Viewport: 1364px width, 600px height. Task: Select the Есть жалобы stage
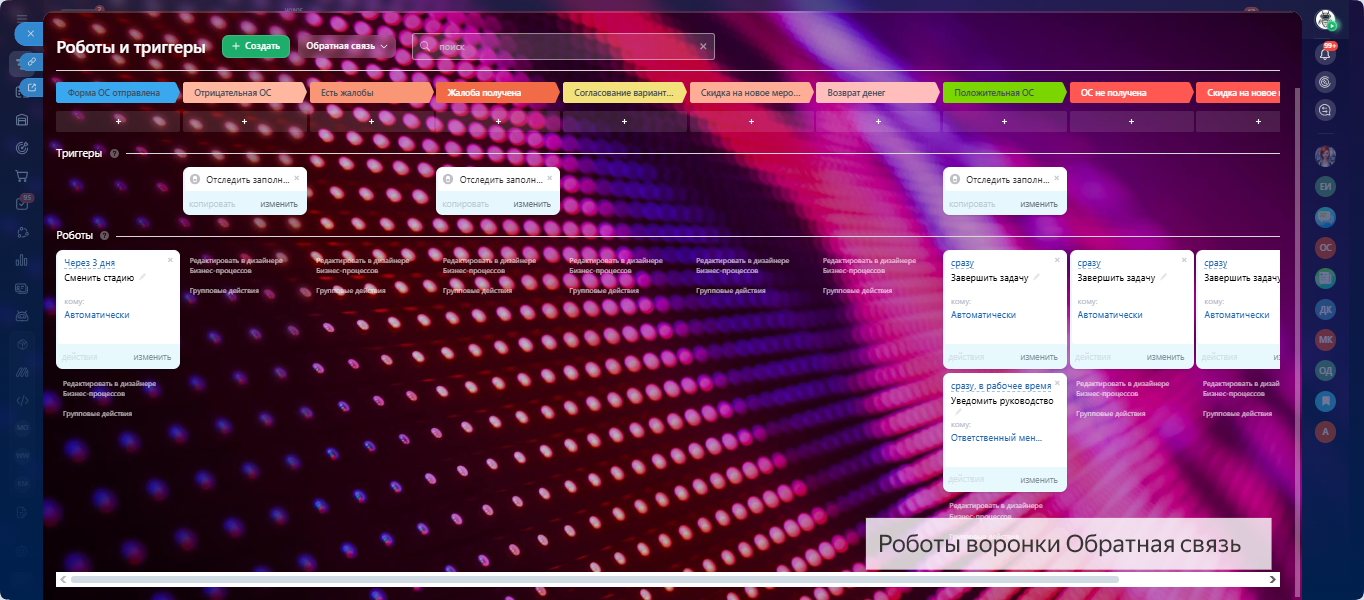(371, 93)
